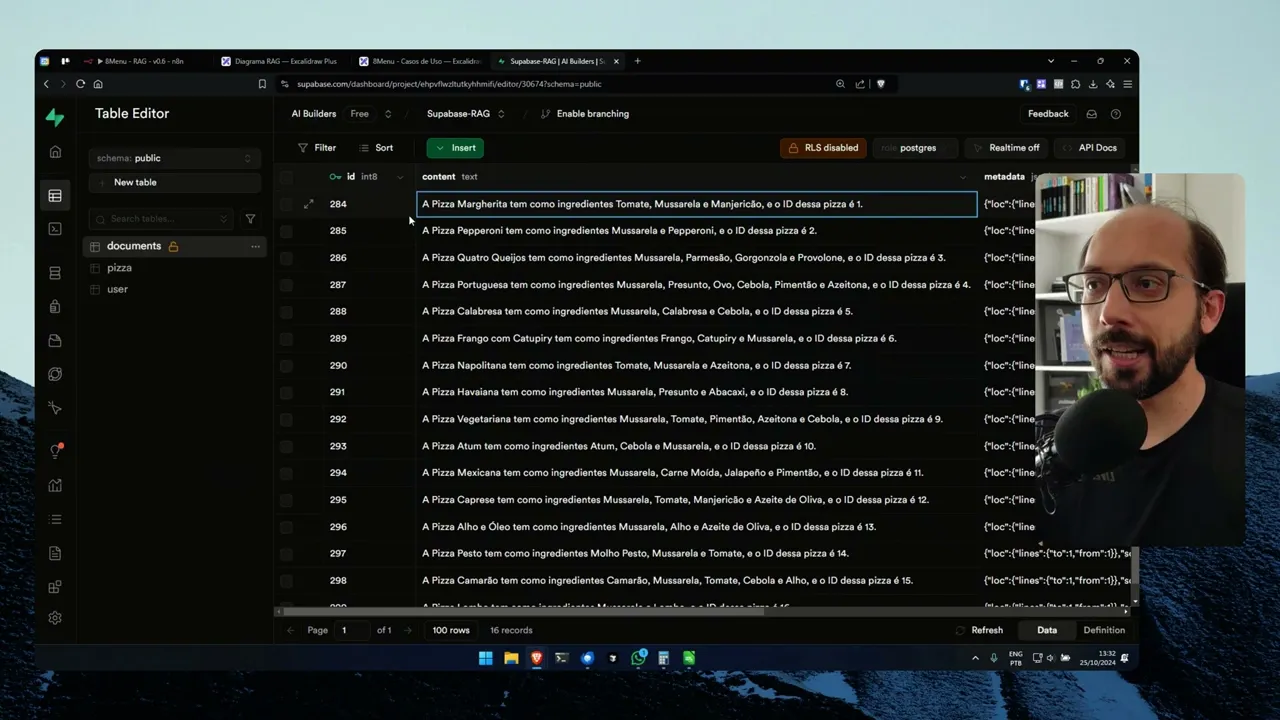Viewport: 1280px width, 720px height.
Task: Open the SQL Editor sidebar icon
Action: (x=55, y=229)
